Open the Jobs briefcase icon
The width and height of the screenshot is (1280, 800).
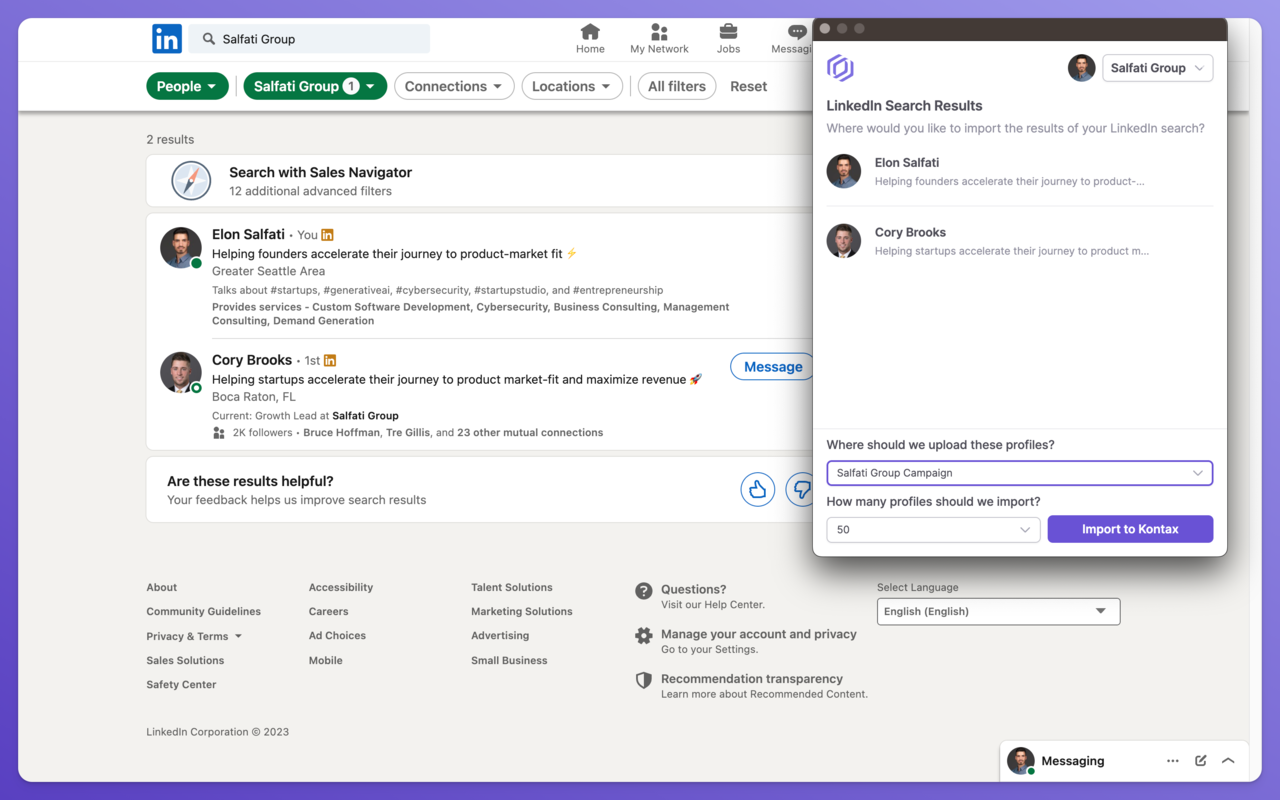(x=728, y=32)
